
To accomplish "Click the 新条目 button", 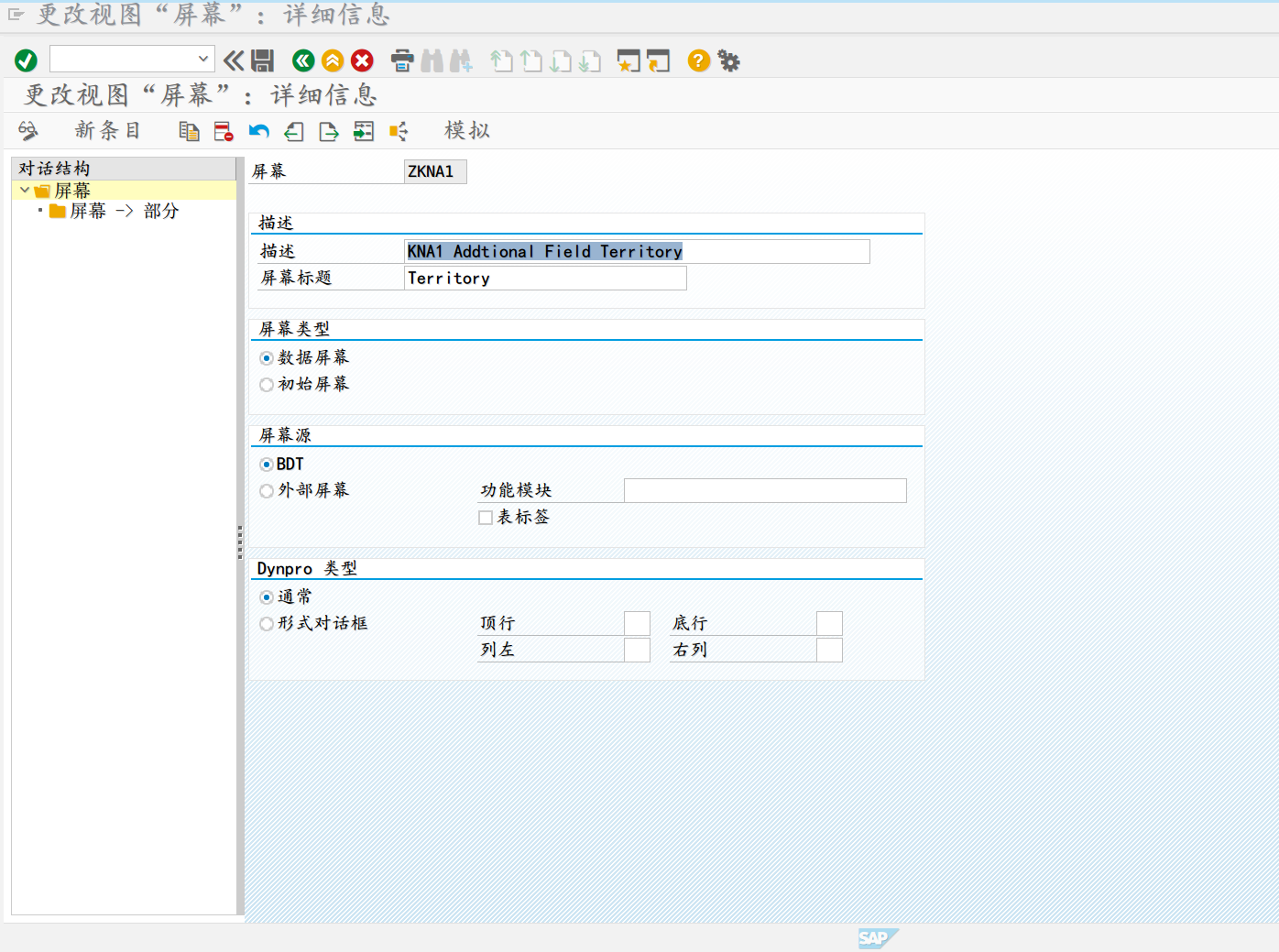I will tap(107, 131).
